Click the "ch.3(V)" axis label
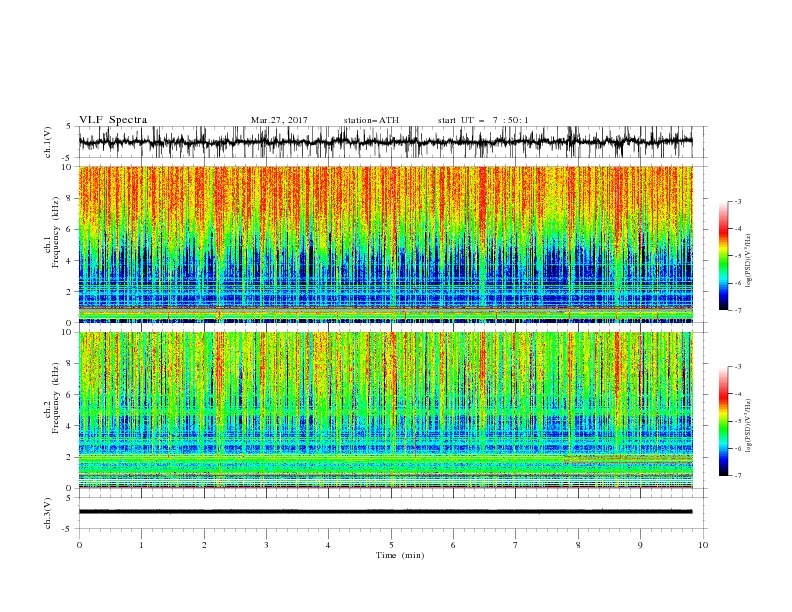This screenshot has height=612, width=792. 48,513
